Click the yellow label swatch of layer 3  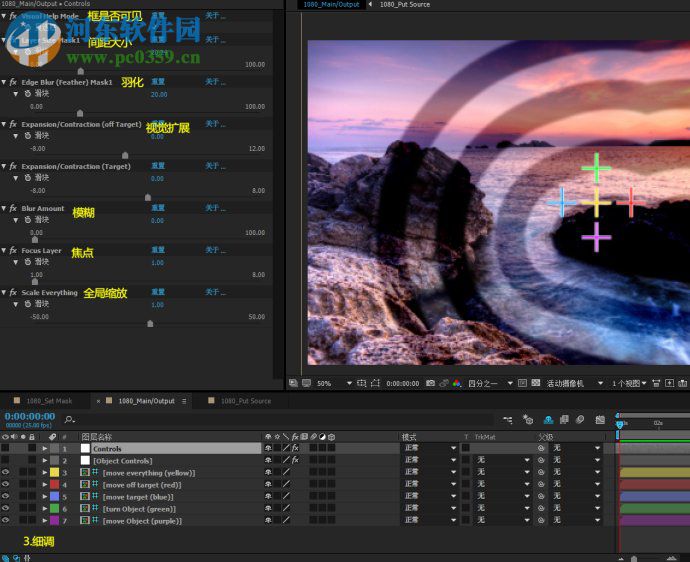click(54, 472)
